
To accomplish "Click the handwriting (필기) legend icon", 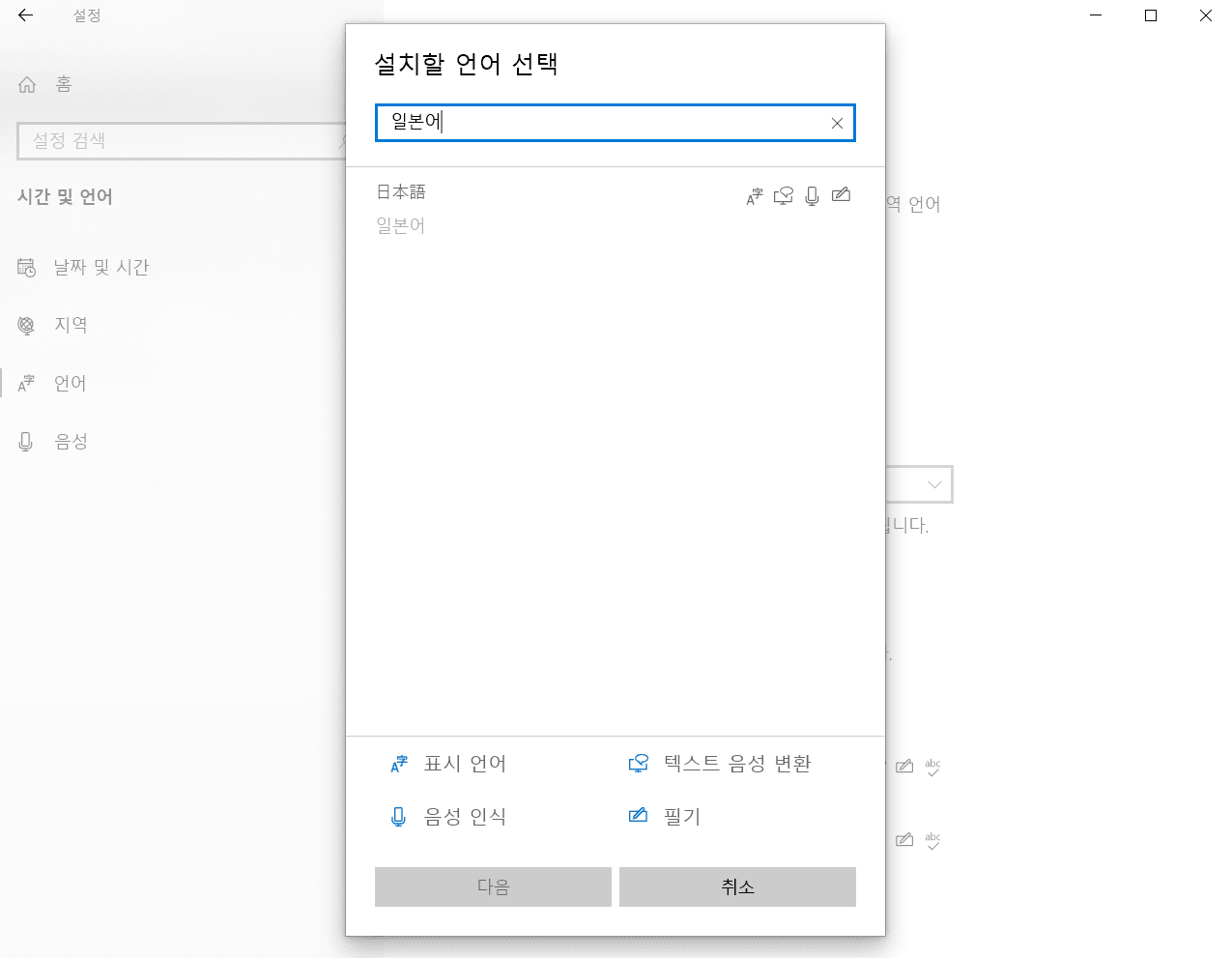I will pyautogui.click(x=638, y=816).
